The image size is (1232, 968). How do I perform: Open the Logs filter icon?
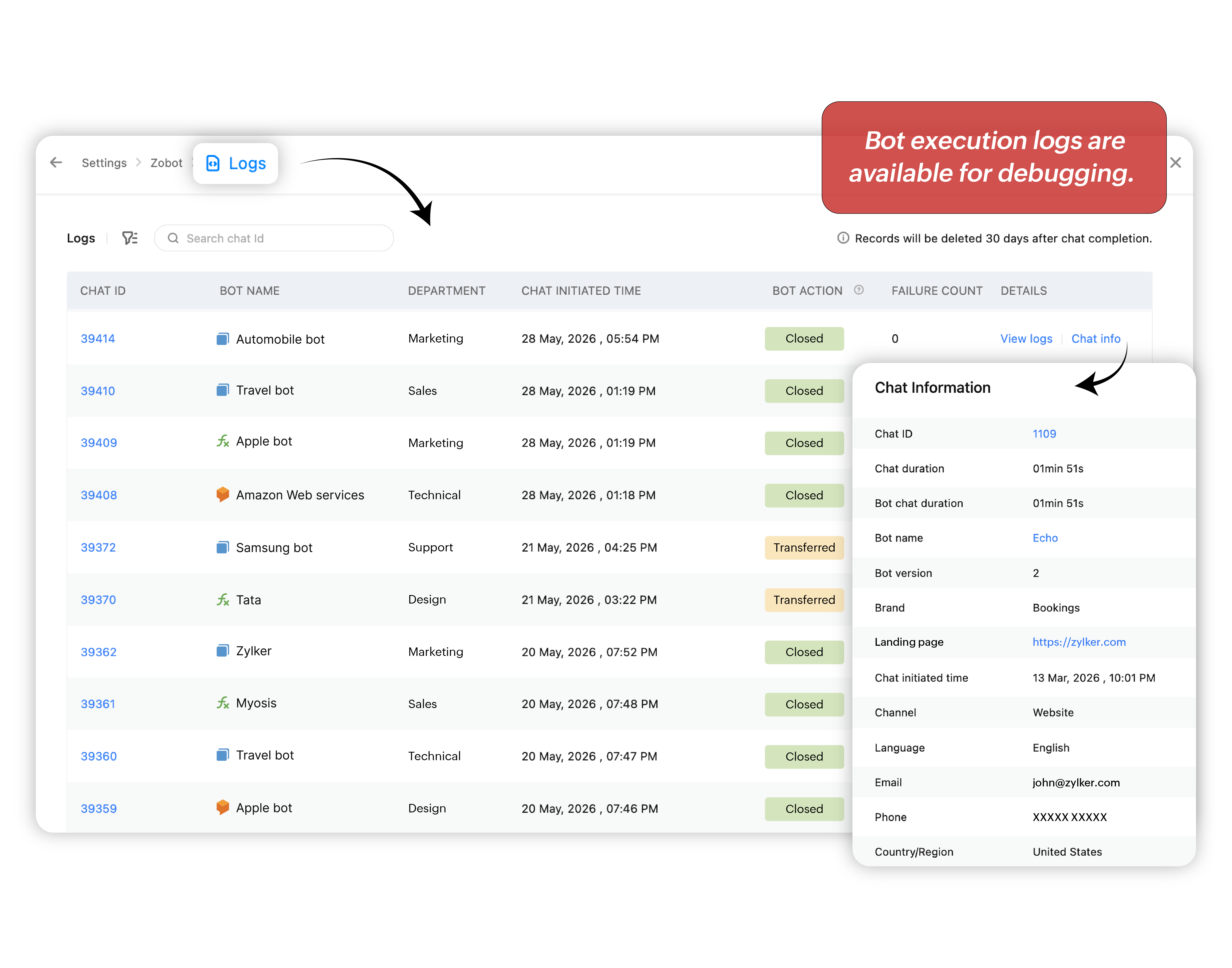tap(130, 238)
